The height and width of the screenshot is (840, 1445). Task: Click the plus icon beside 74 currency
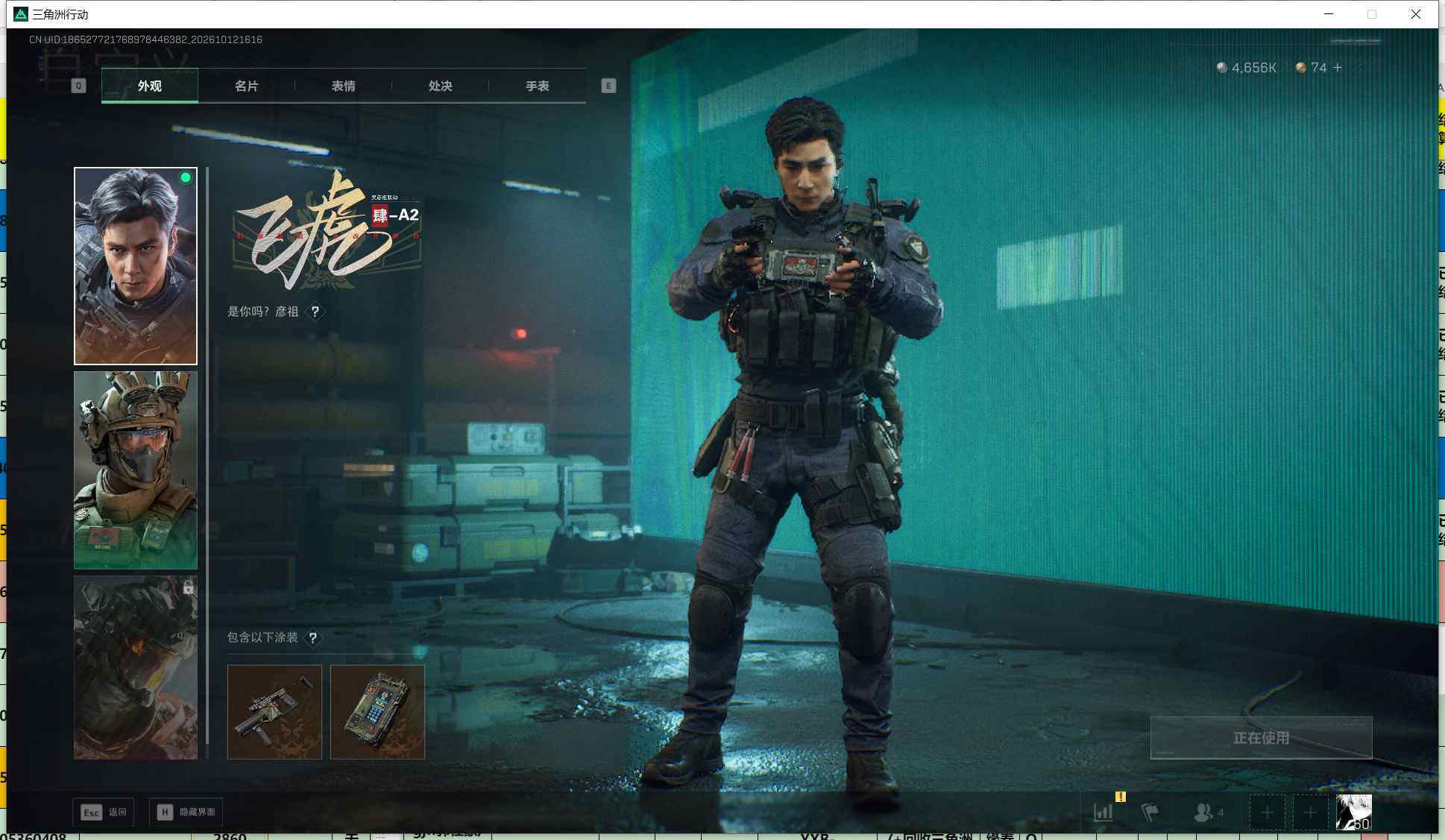(x=1338, y=67)
